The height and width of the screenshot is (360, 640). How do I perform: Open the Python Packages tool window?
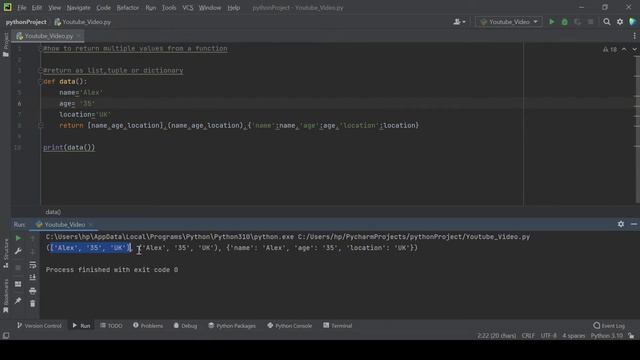(232, 326)
